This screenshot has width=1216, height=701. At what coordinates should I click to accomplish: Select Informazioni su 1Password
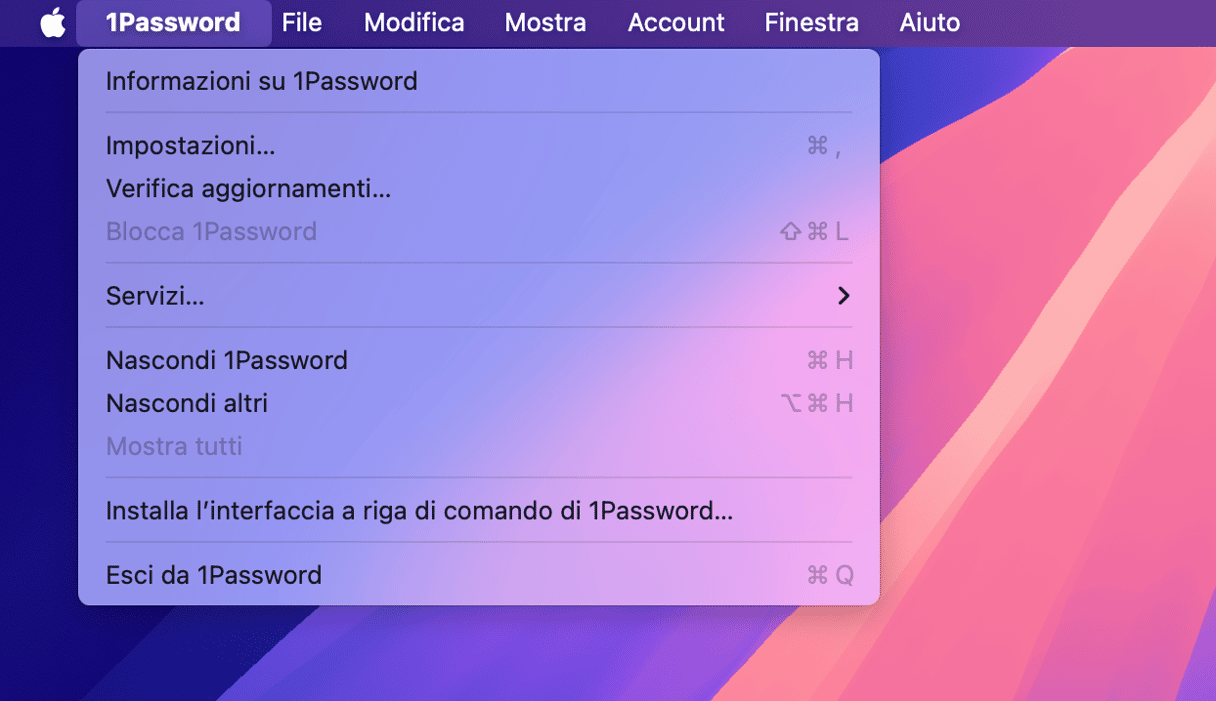coord(261,81)
